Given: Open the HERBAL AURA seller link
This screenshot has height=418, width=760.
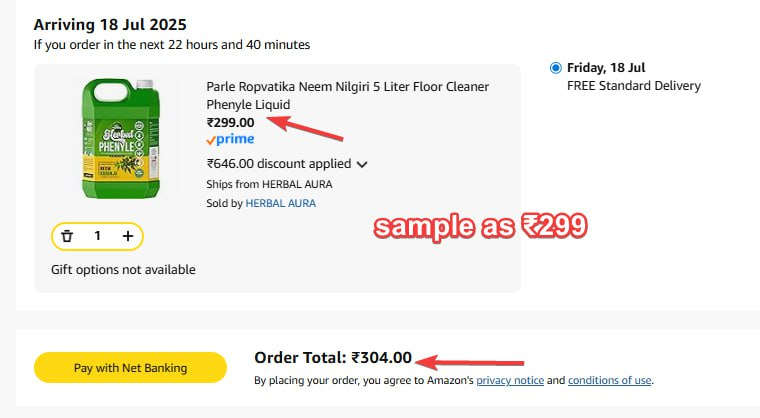Looking at the screenshot, I should click(280, 204).
